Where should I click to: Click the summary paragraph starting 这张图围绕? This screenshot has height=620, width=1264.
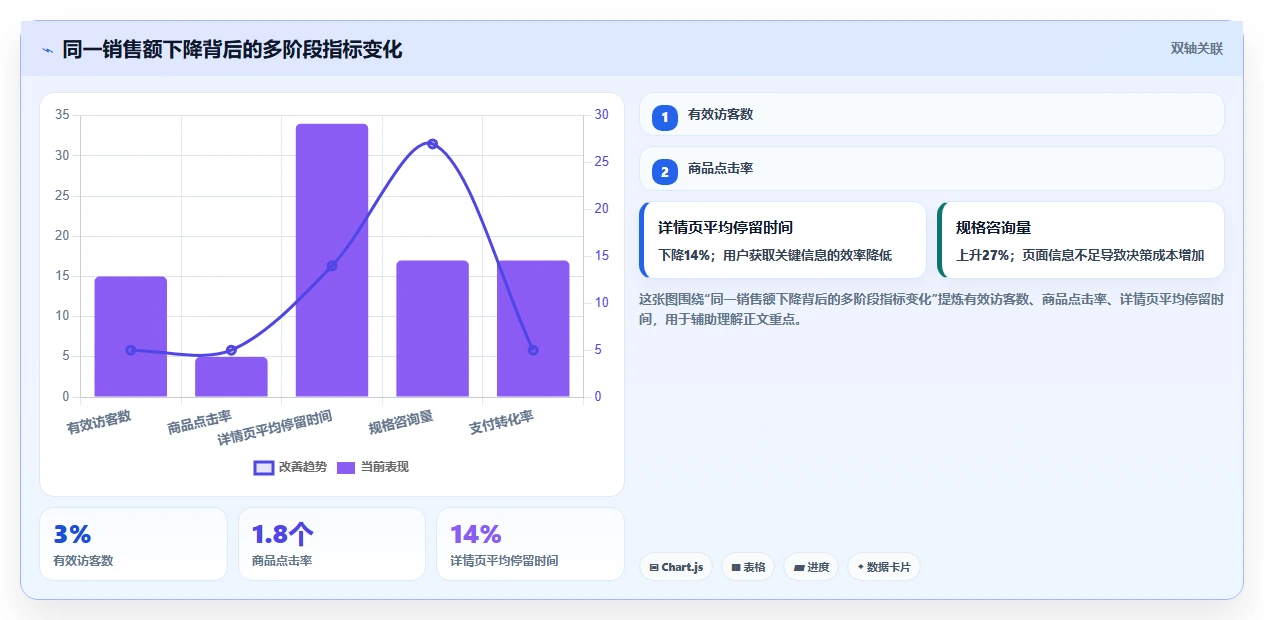931,309
